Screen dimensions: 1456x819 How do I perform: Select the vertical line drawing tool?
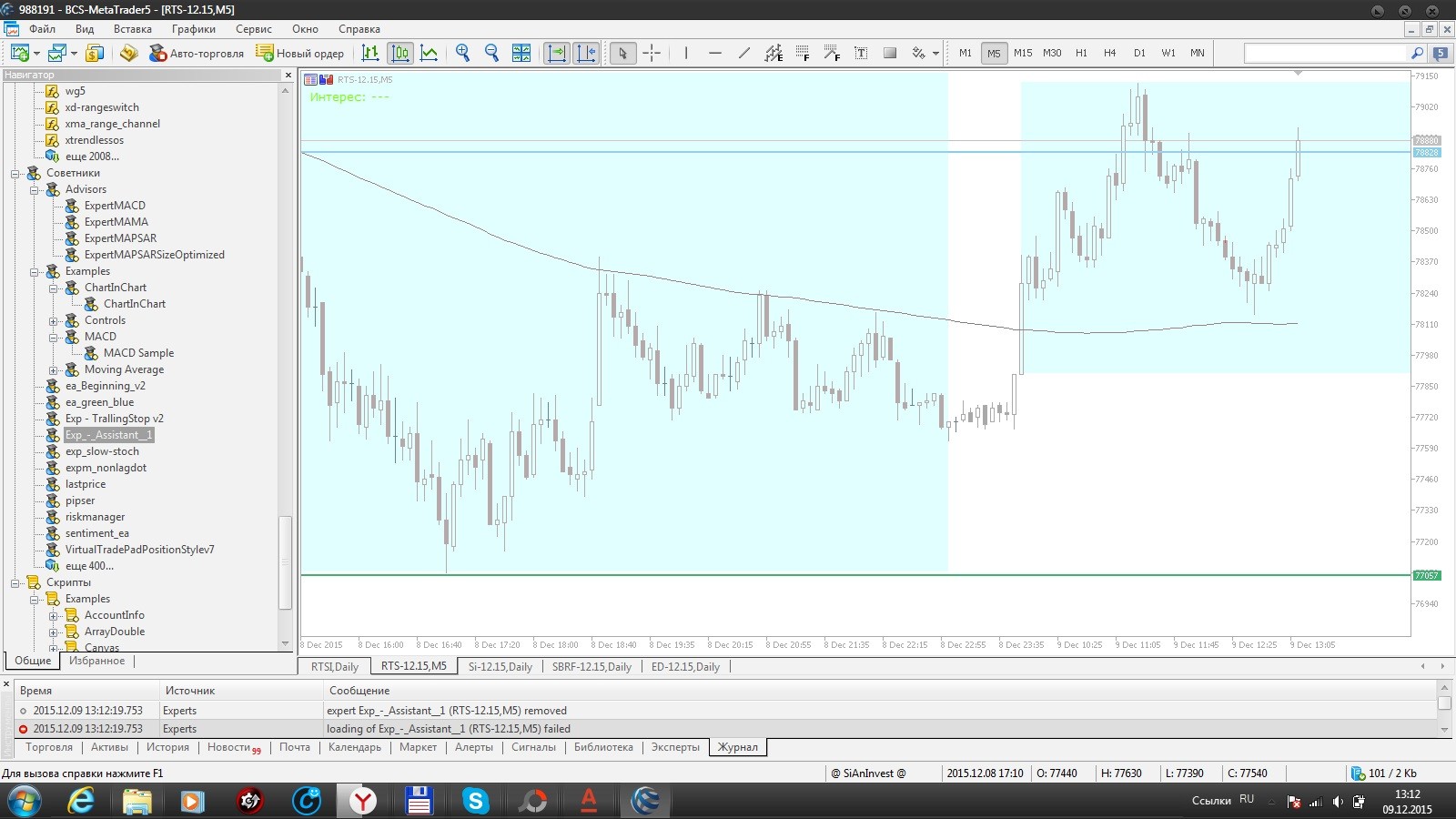click(x=686, y=53)
